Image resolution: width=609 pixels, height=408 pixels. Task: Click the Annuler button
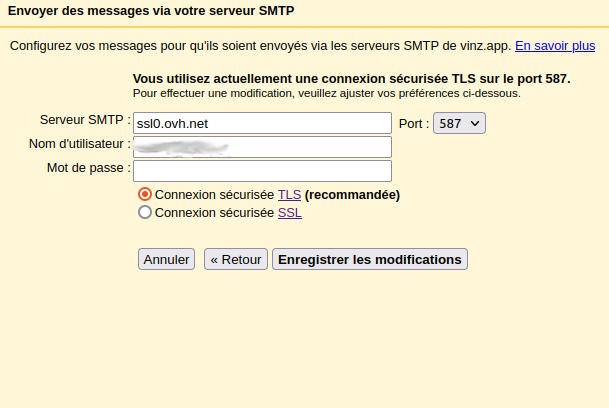coord(166,259)
